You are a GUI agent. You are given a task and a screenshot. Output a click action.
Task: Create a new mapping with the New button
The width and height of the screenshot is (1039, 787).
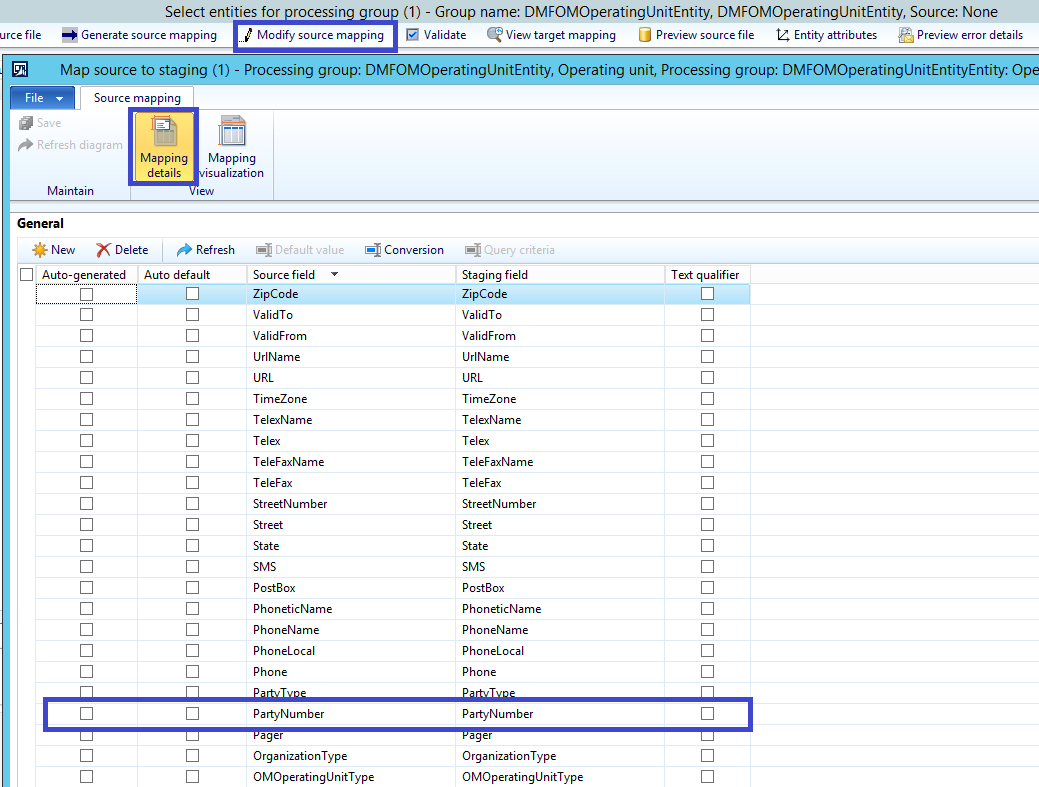click(53, 250)
